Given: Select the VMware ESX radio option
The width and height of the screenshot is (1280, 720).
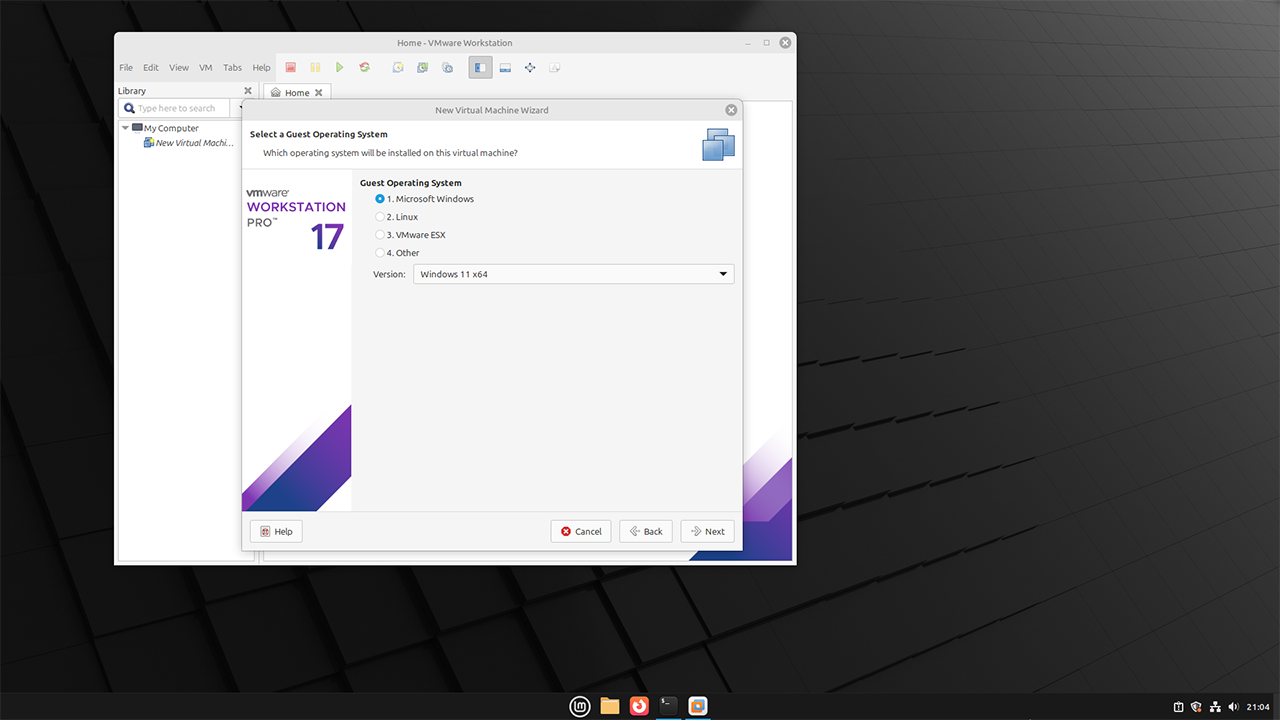Looking at the screenshot, I should click(x=380, y=235).
